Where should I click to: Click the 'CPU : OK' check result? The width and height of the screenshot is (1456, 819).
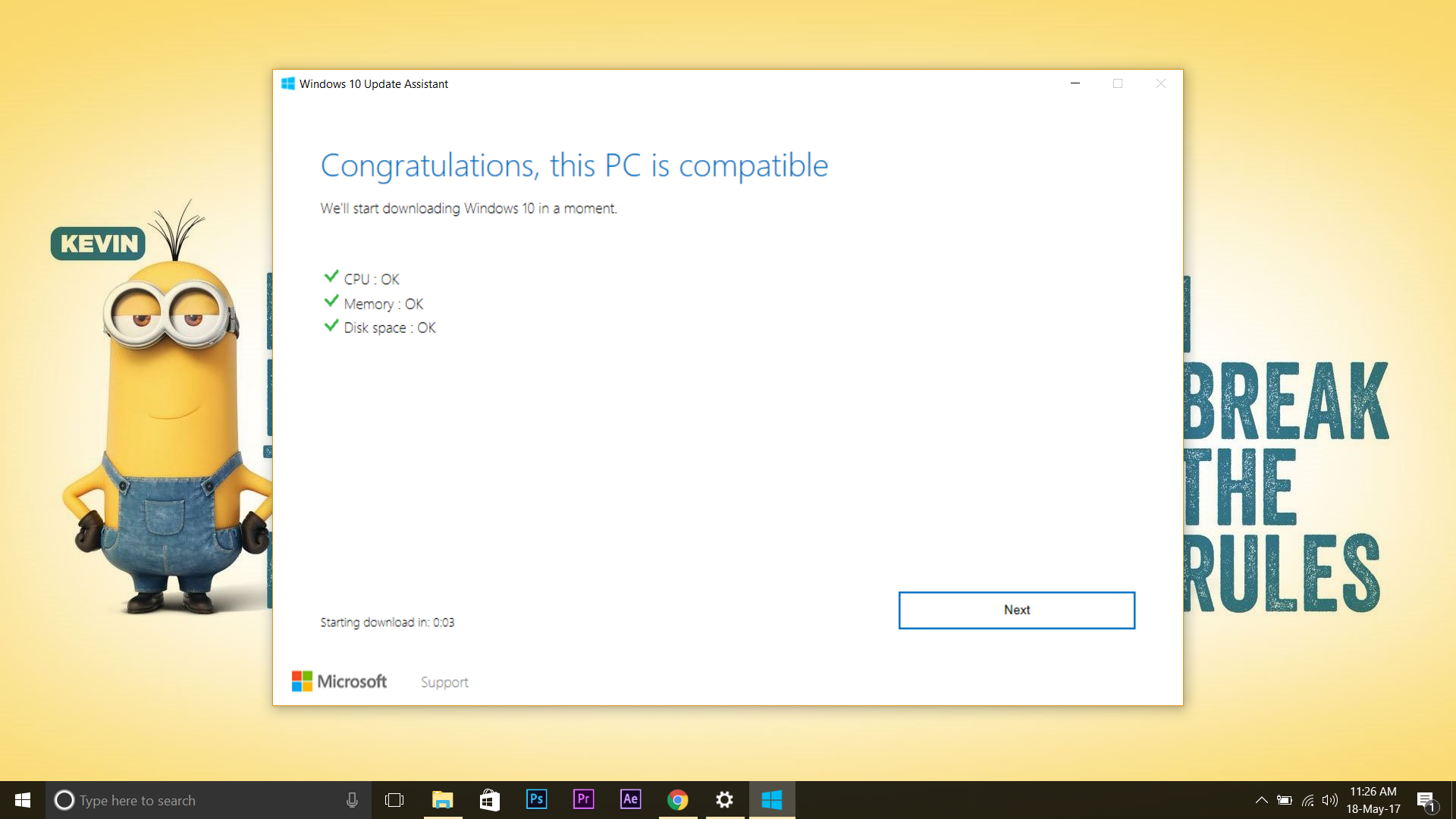(x=372, y=279)
